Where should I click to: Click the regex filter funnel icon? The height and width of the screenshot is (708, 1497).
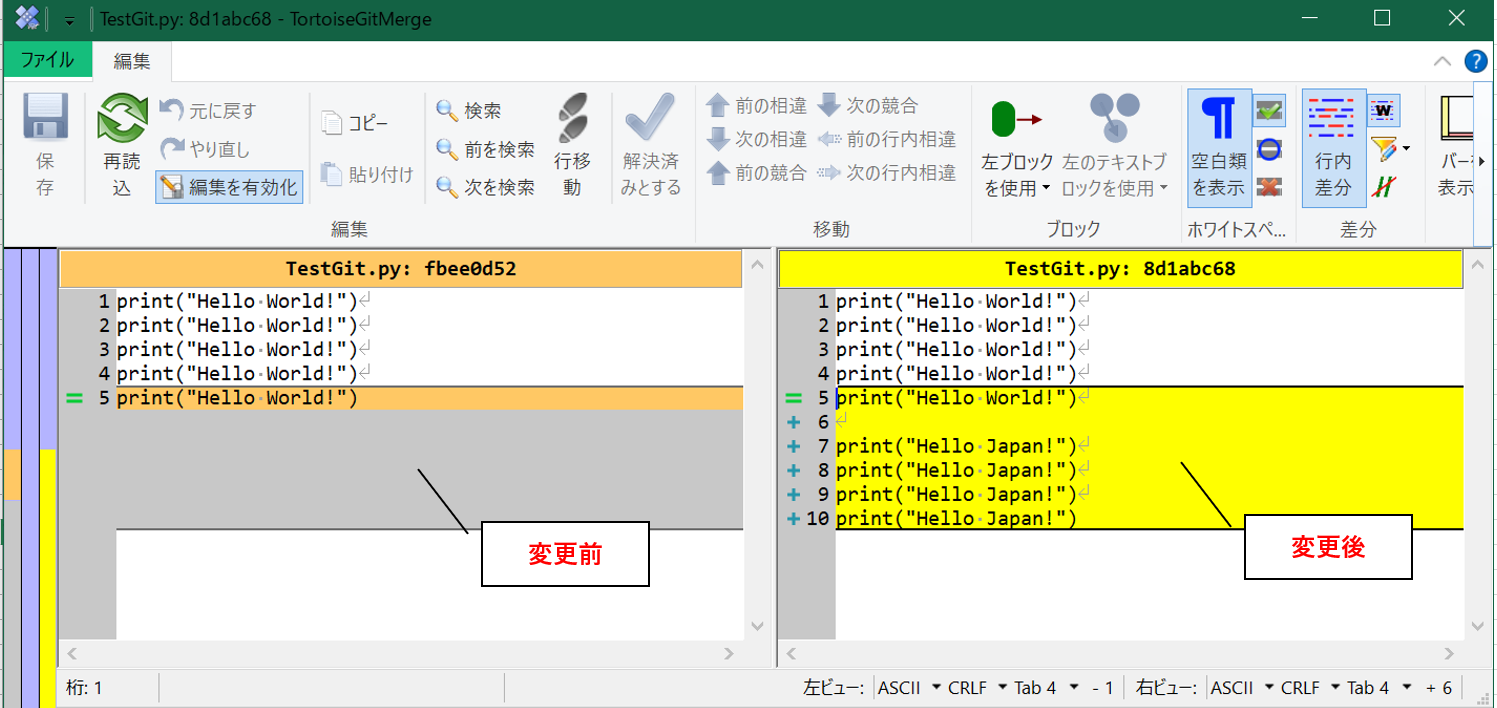1383,149
